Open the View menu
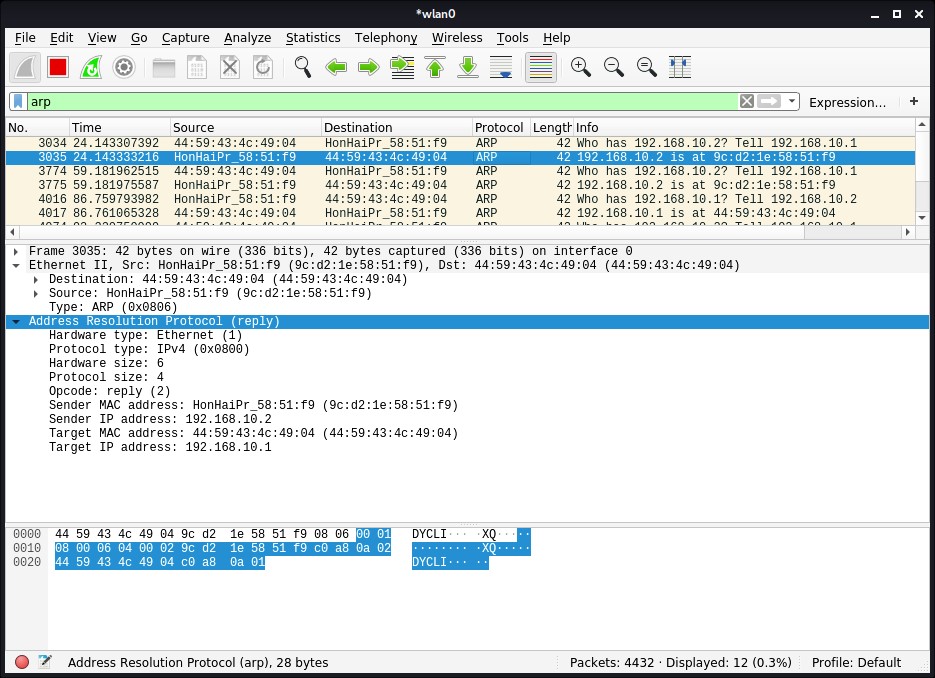 coord(102,38)
